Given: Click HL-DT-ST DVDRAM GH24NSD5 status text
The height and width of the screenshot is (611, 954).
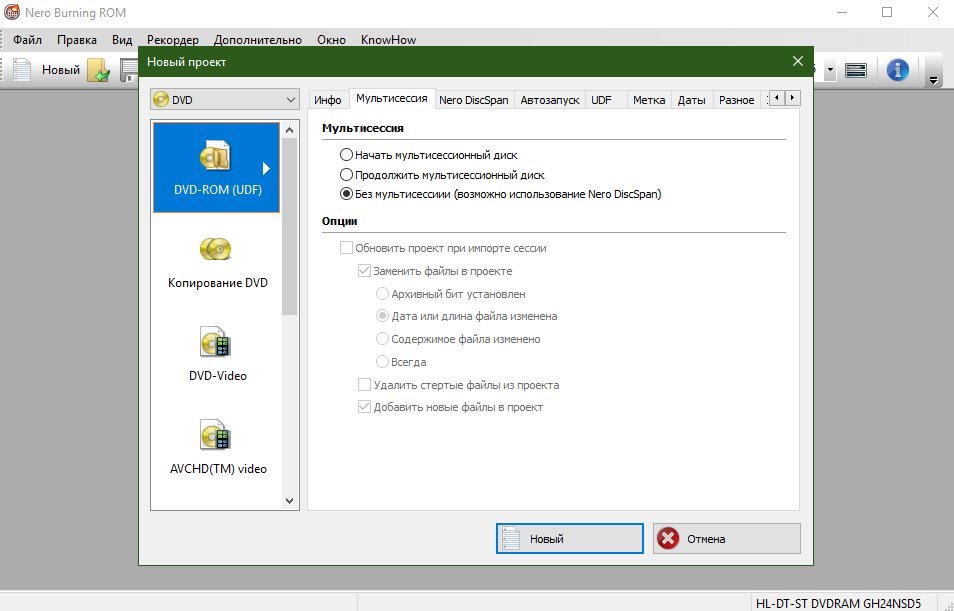Looking at the screenshot, I should point(838,603).
